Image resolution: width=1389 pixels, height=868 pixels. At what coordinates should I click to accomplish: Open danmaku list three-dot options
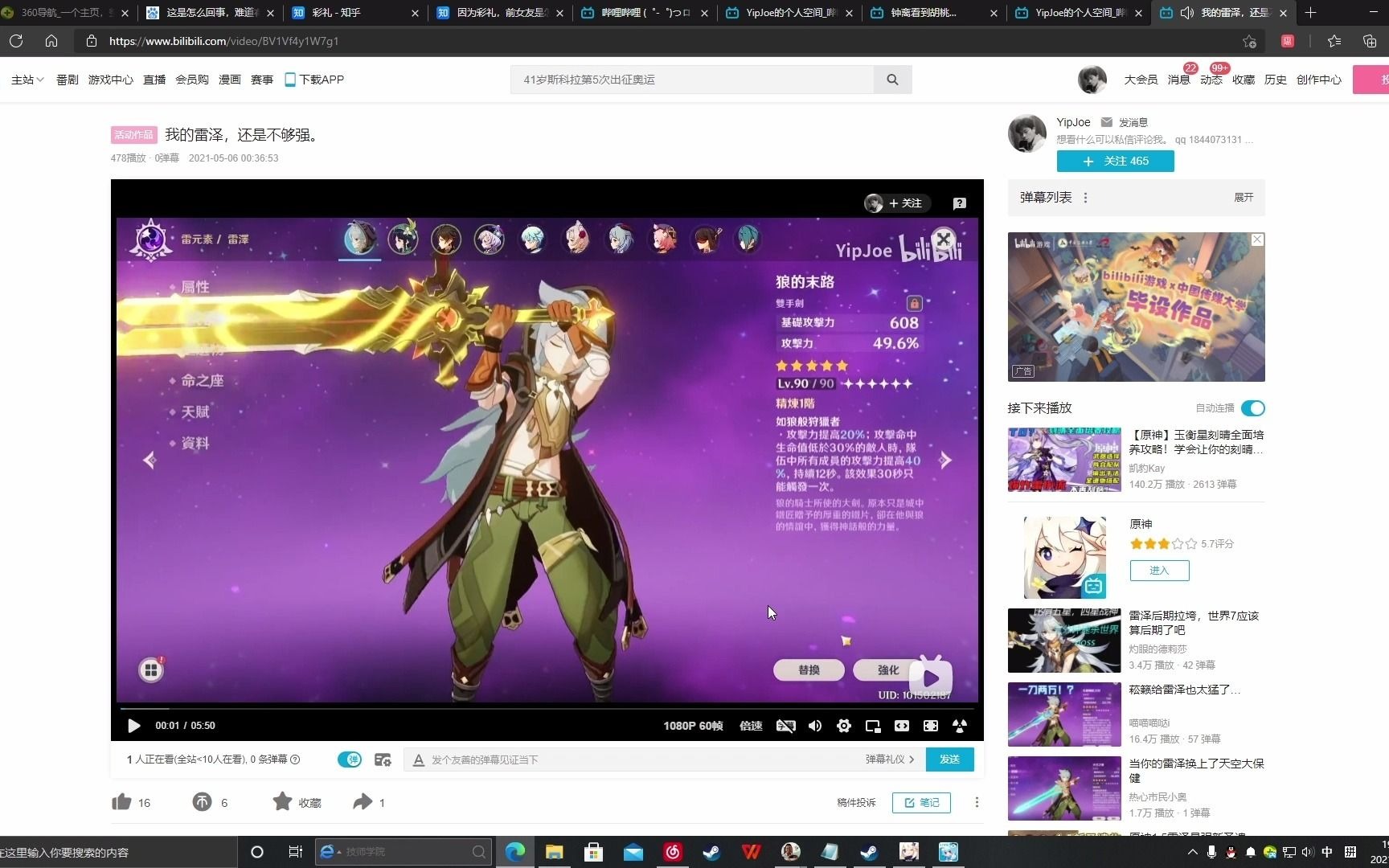click(x=1085, y=198)
